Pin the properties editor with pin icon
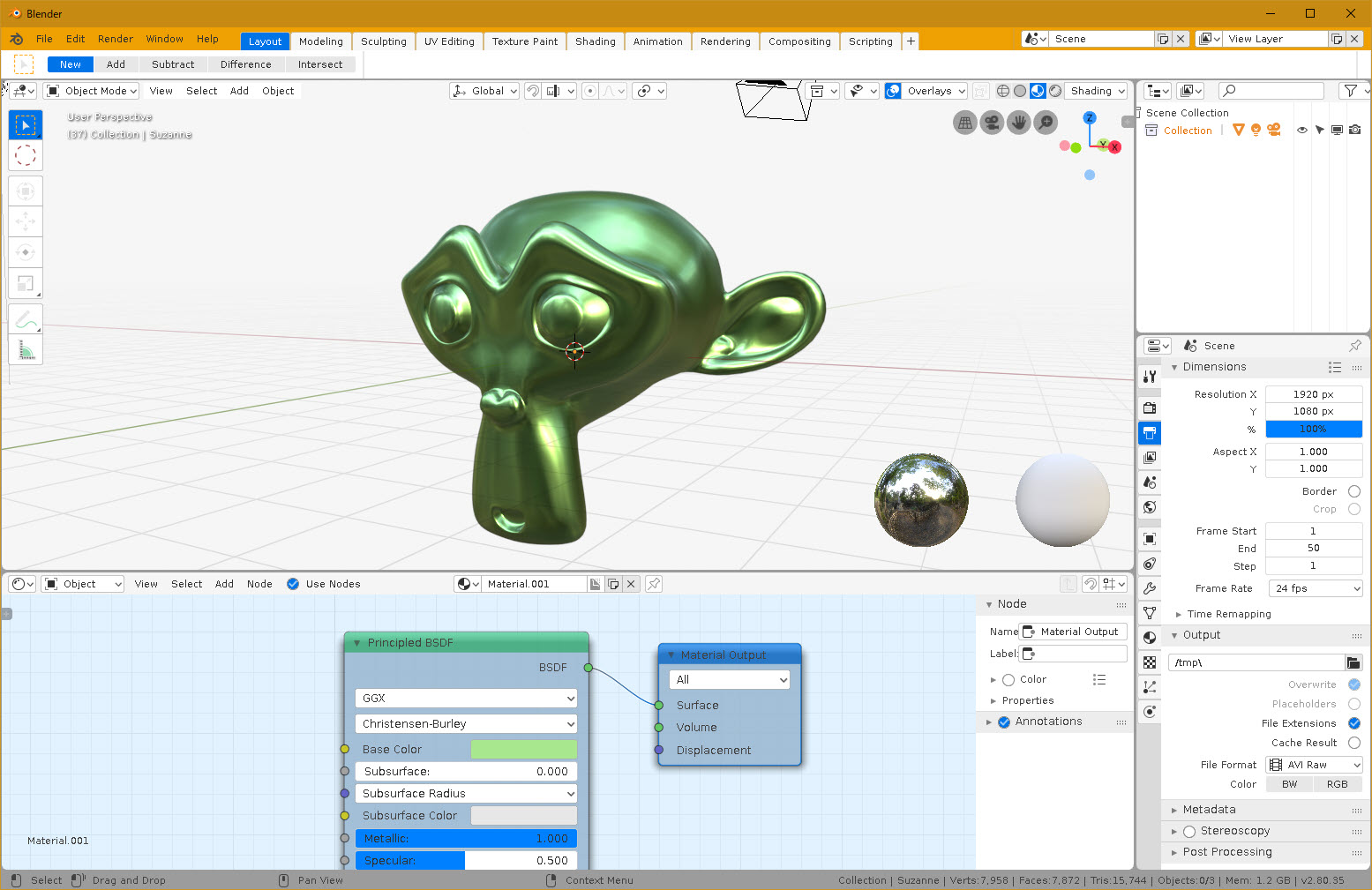Screen dimensions: 1372x890 pyautogui.click(x=1355, y=346)
